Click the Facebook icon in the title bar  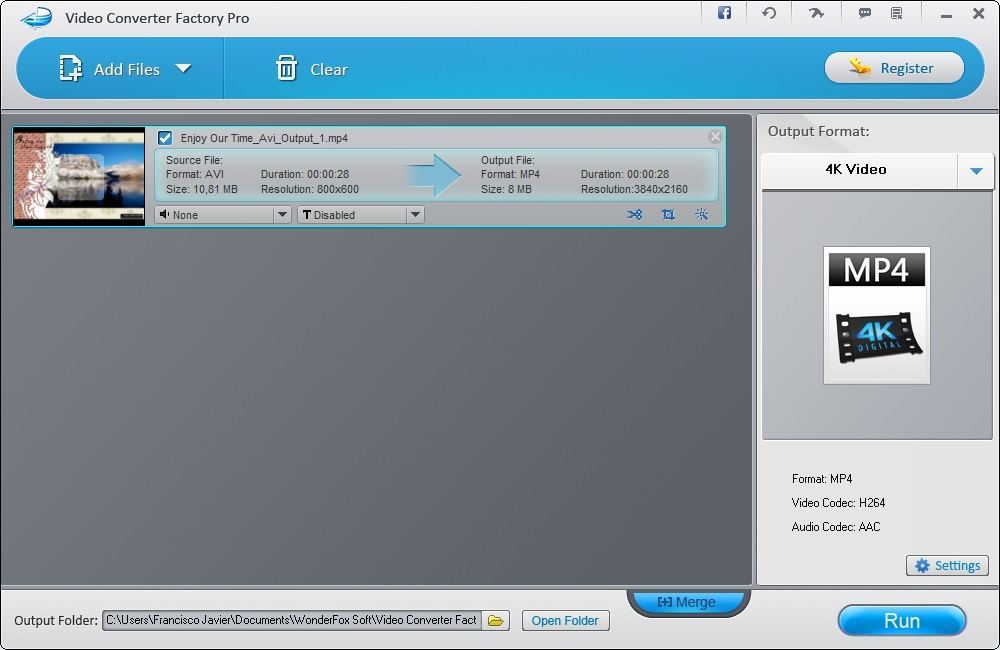coord(724,13)
